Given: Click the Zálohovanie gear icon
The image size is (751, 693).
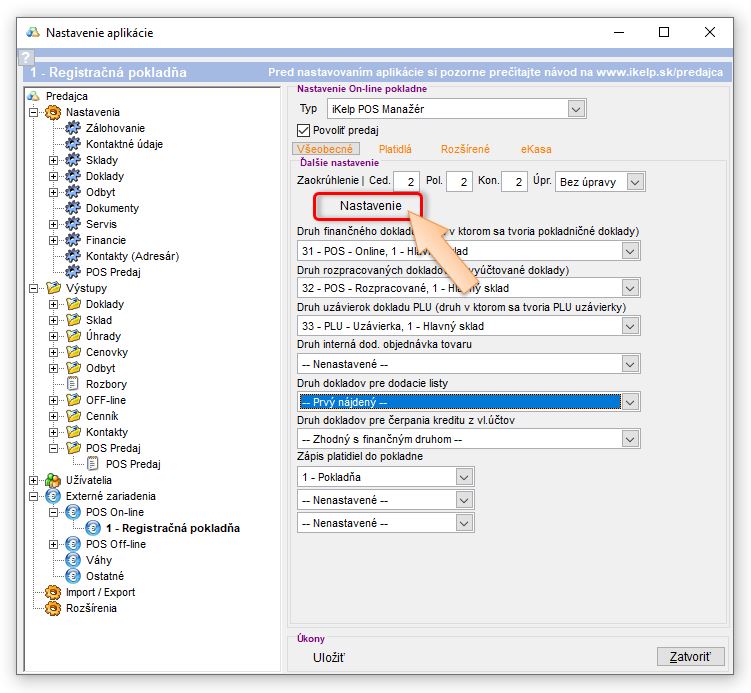Looking at the screenshot, I should click(x=72, y=128).
